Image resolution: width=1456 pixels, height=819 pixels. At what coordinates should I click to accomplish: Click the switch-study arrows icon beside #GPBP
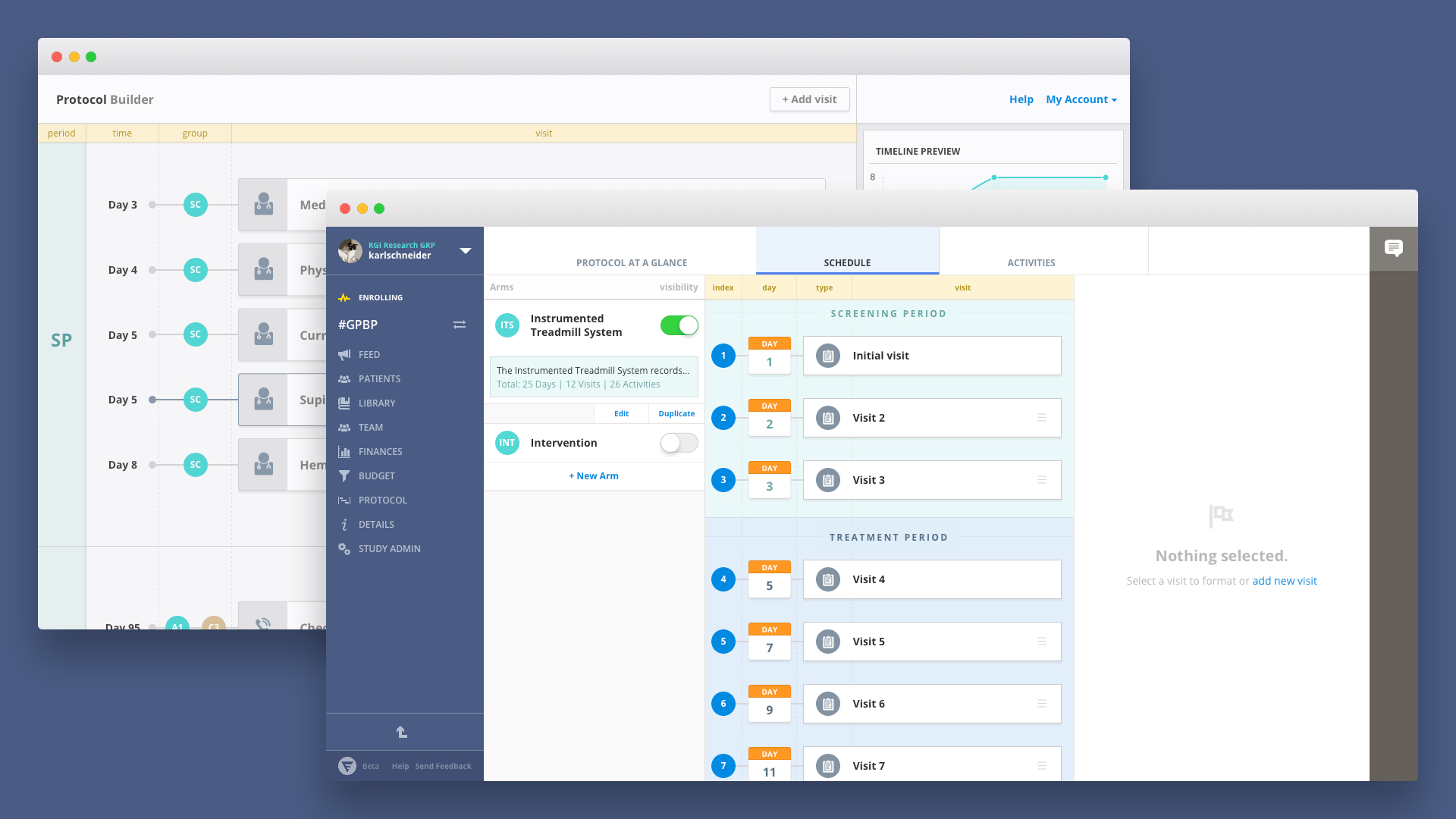click(x=460, y=325)
